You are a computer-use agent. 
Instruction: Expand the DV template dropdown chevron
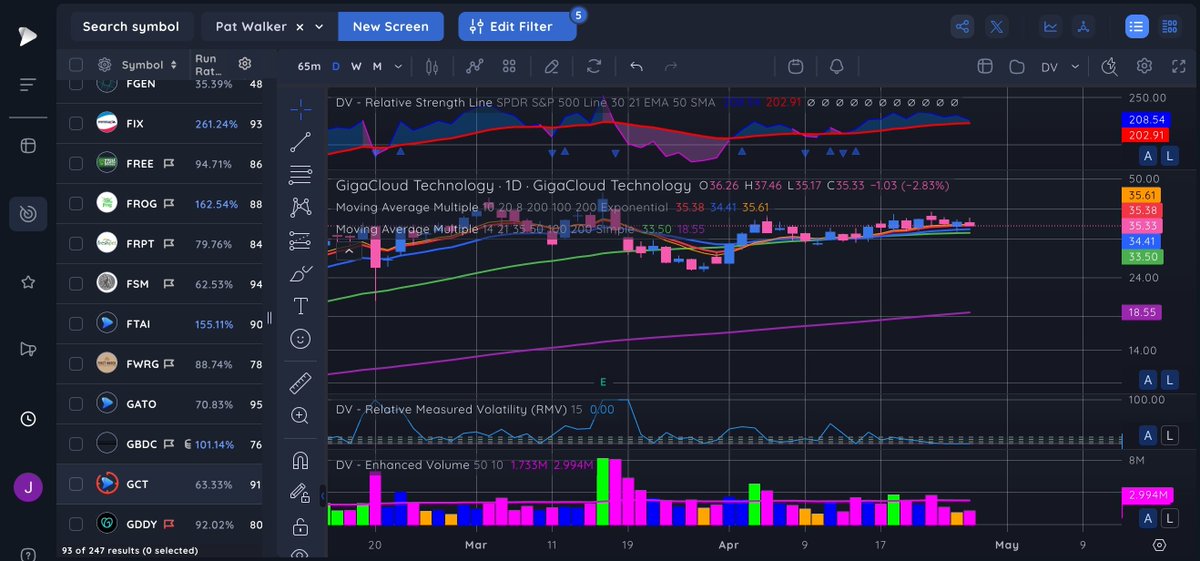pyautogui.click(x=1075, y=67)
